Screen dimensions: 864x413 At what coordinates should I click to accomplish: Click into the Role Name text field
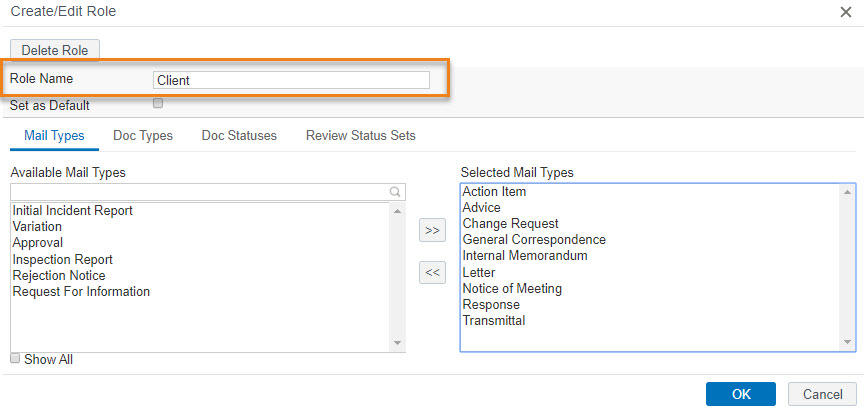pyautogui.click(x=291, y=80)
